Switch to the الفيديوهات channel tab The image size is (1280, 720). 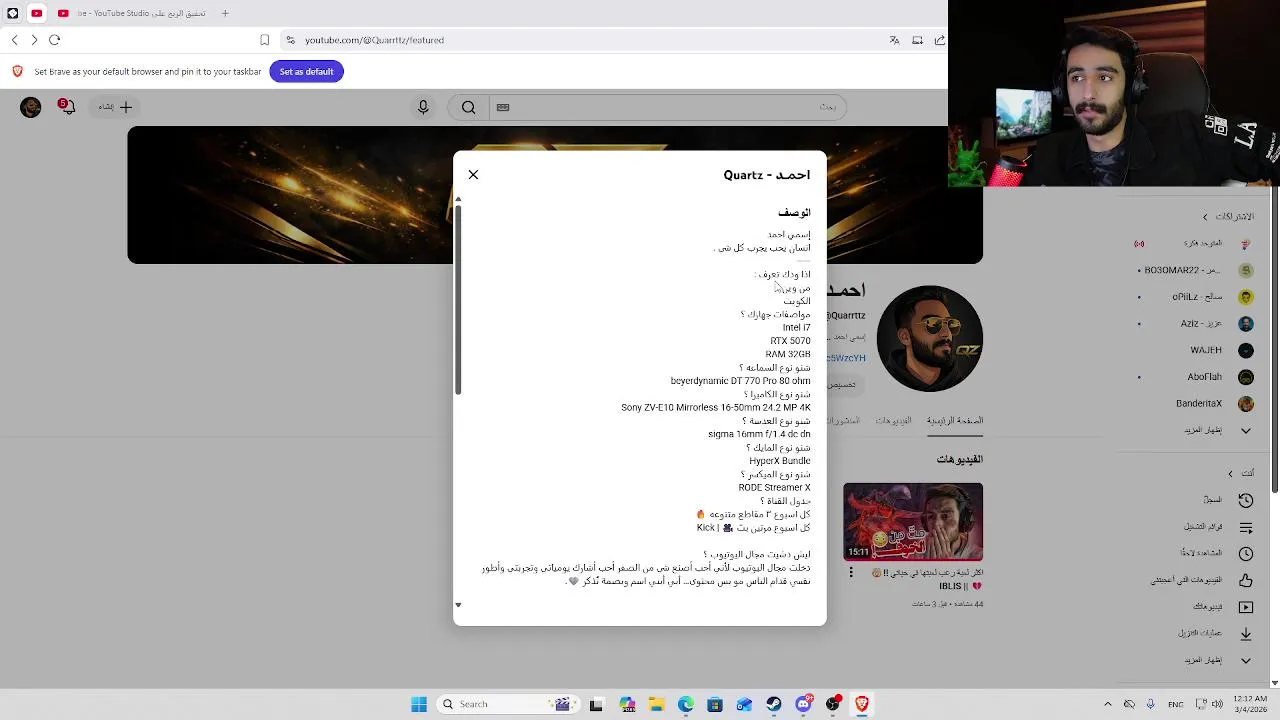894,421
